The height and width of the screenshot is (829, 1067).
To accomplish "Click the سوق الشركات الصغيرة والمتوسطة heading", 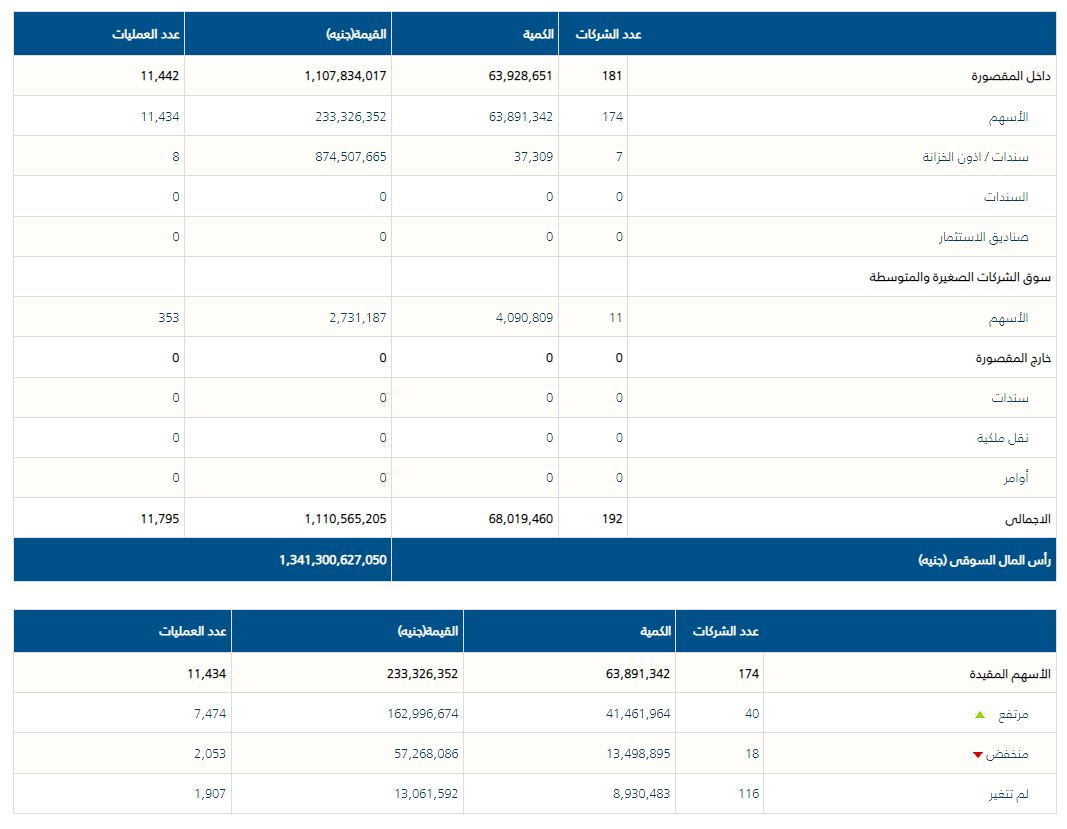I will (960, 277).
